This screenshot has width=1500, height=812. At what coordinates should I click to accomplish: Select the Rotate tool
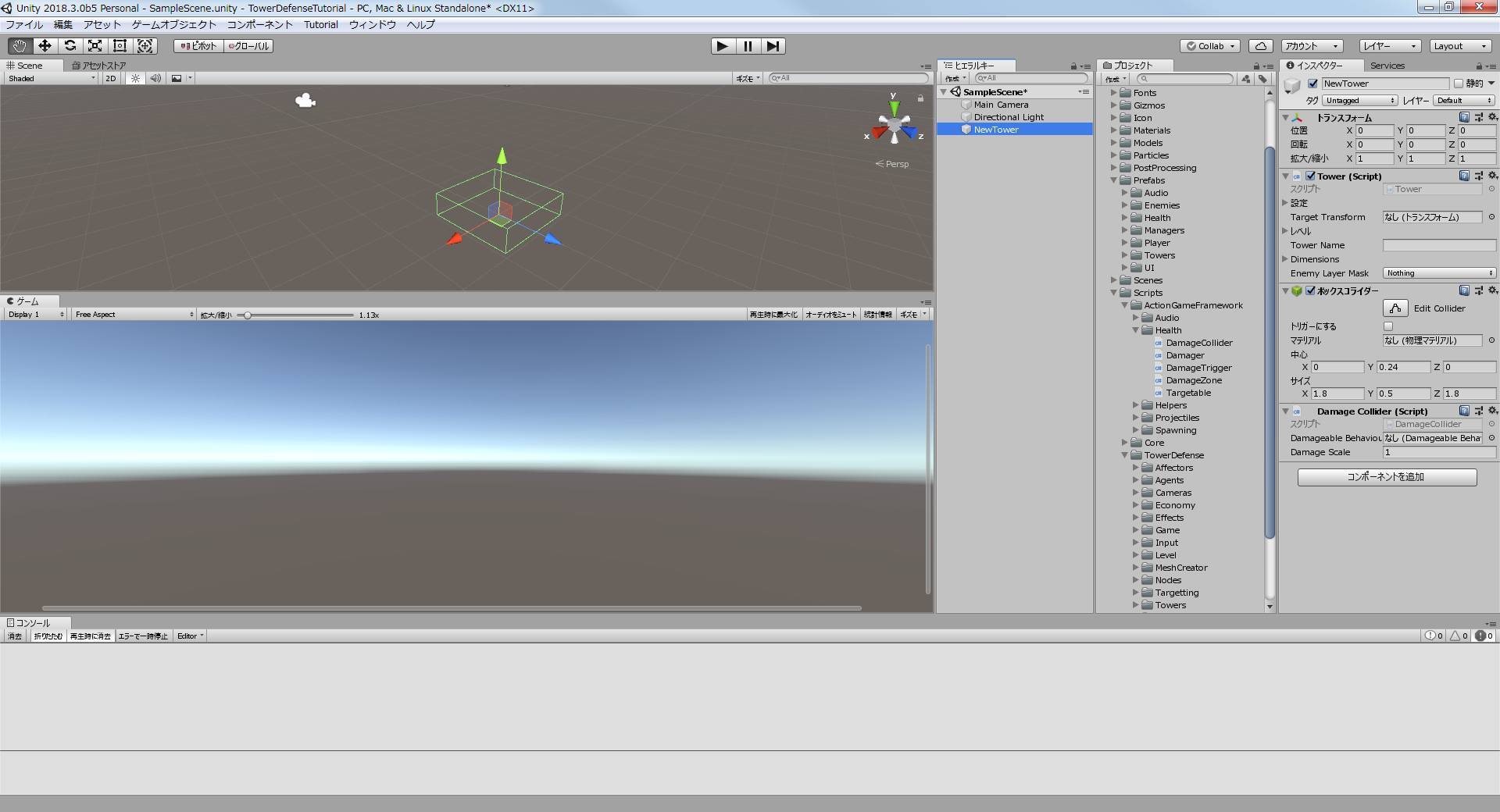[70, 46]
